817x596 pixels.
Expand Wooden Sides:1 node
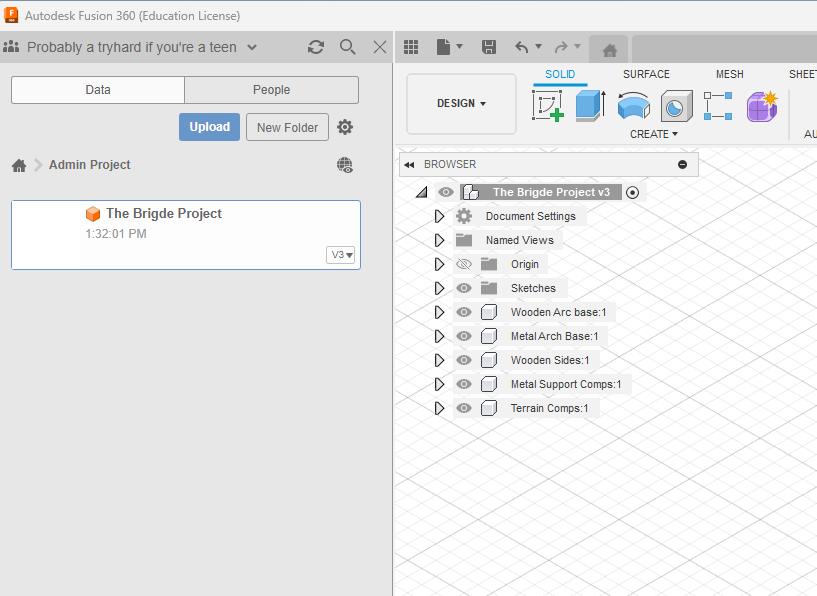tap(439, 360)
